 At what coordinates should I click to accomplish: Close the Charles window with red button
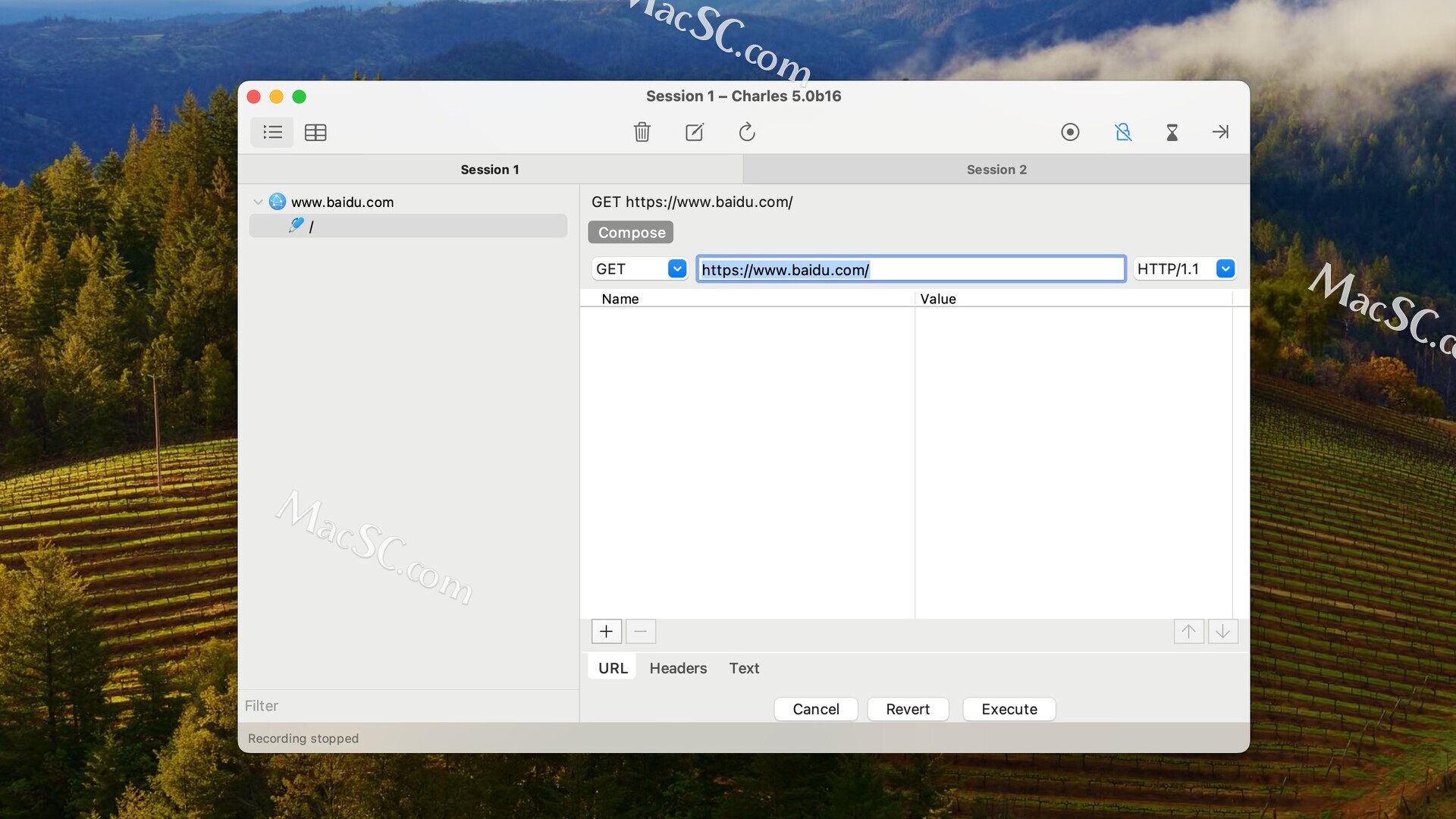(x=254, y=96)
